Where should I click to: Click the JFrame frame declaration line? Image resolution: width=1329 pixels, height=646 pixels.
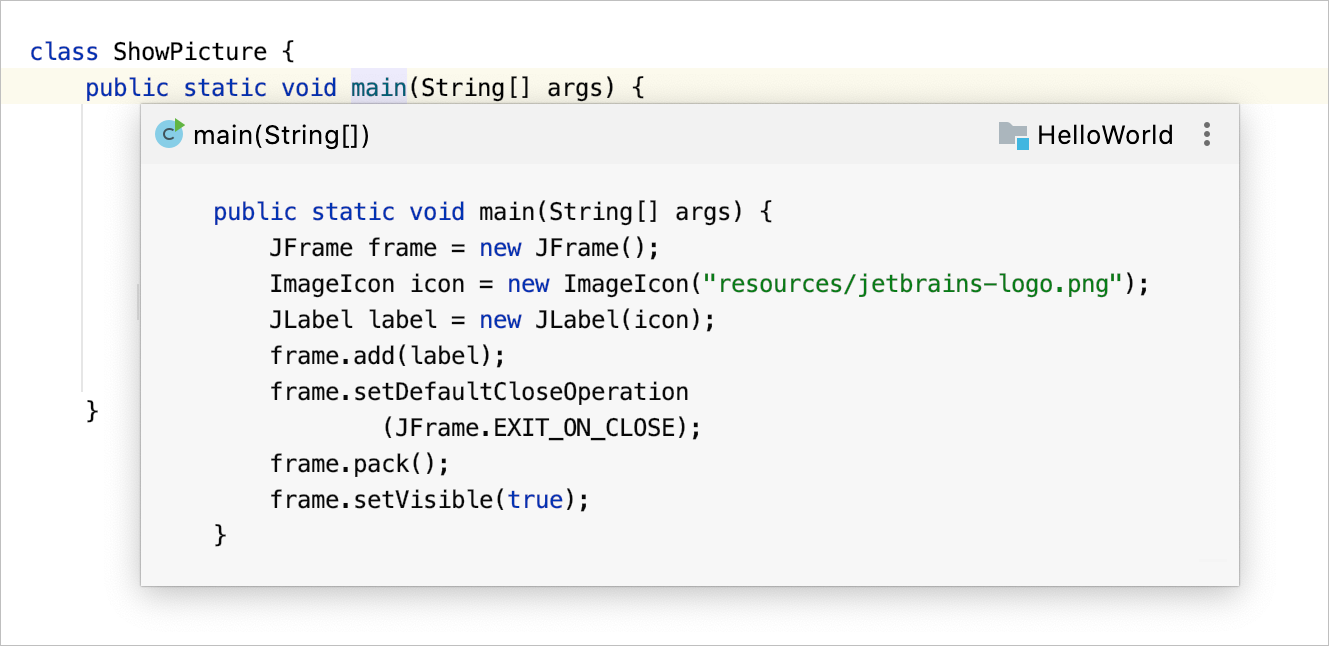point(353,248)
